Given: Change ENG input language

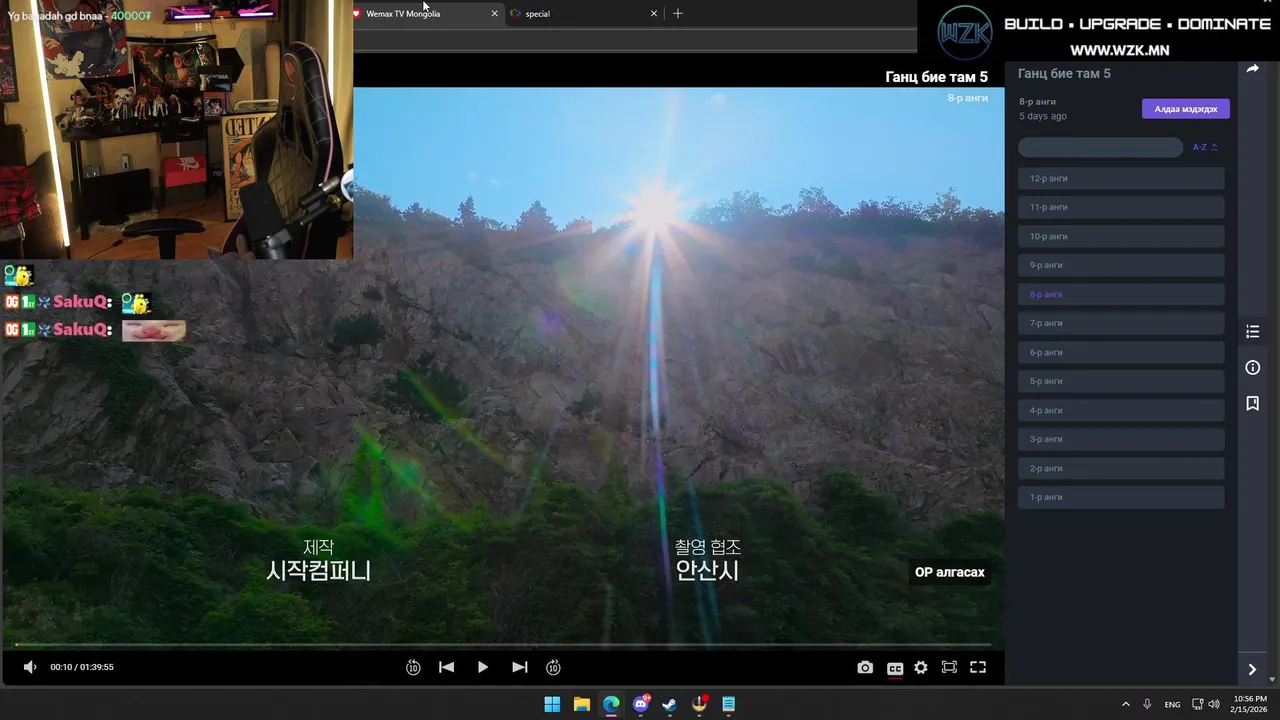Looking at the screenshot, I should [1172, 705].
